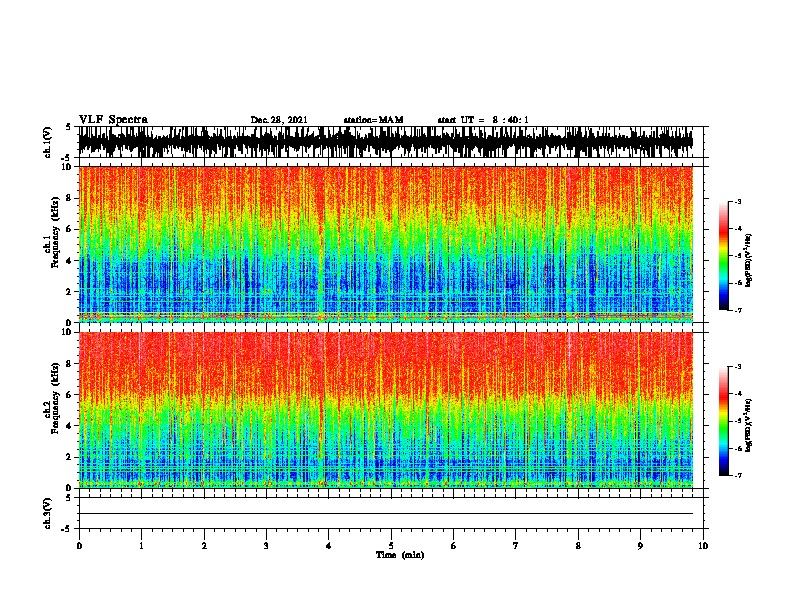Click the "10" kHz tick on ch.2 frequency axis
This screenshot has width=792, height=612.
coord(67,332)
